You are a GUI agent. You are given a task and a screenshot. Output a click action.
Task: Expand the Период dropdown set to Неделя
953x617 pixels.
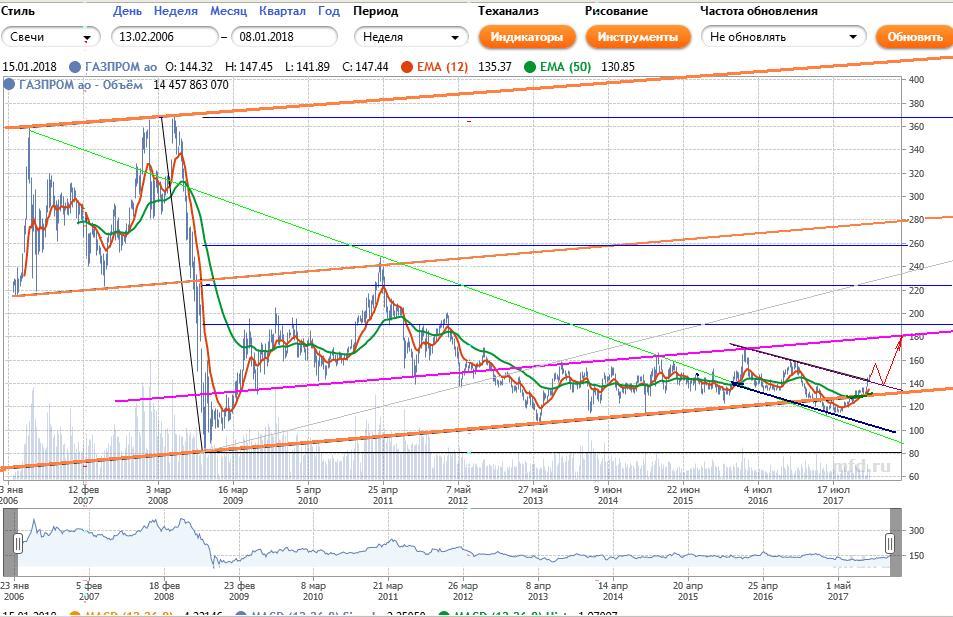[411, 37]
